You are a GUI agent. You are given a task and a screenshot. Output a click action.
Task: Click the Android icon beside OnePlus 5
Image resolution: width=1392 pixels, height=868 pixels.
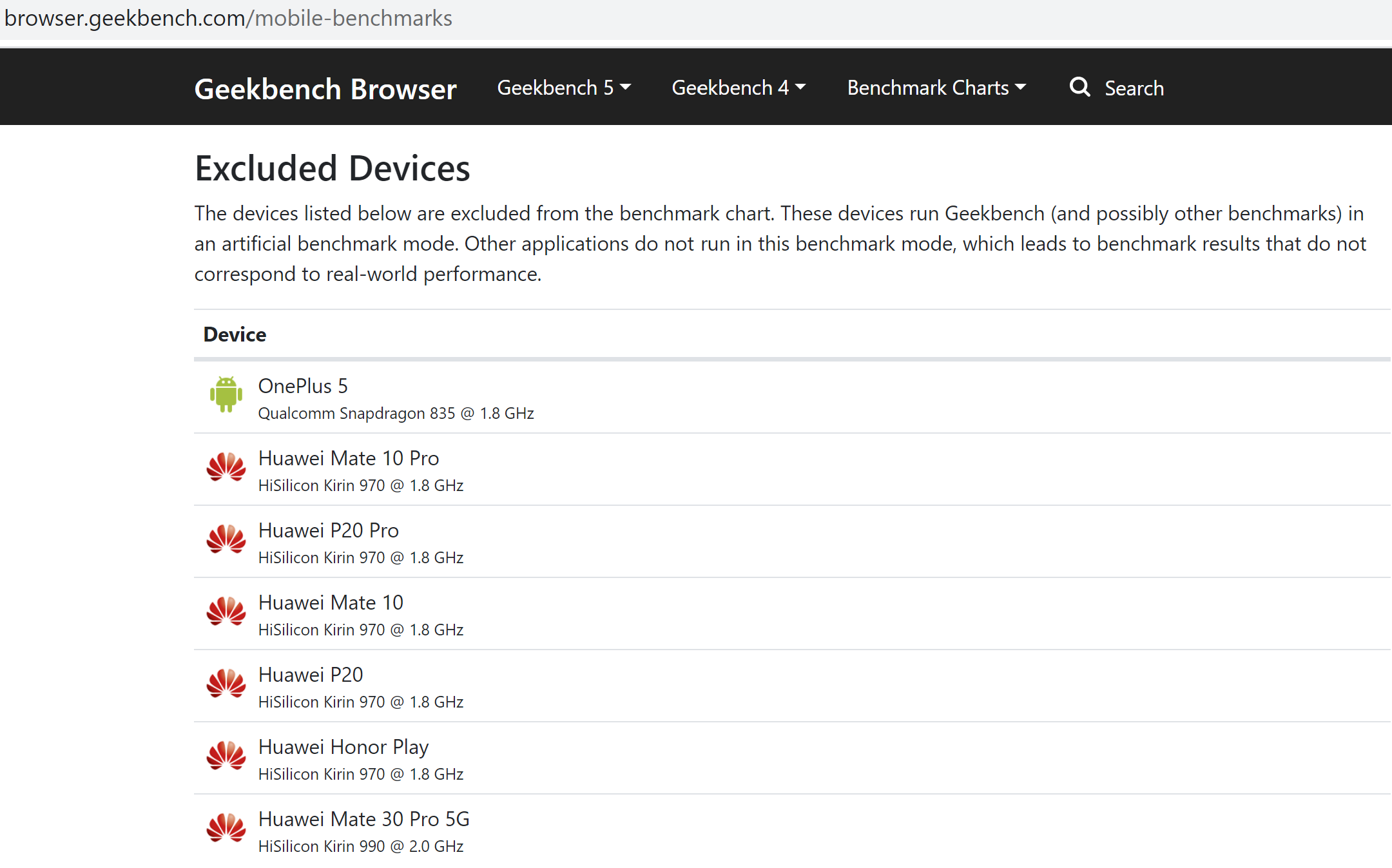coord(226,394)
